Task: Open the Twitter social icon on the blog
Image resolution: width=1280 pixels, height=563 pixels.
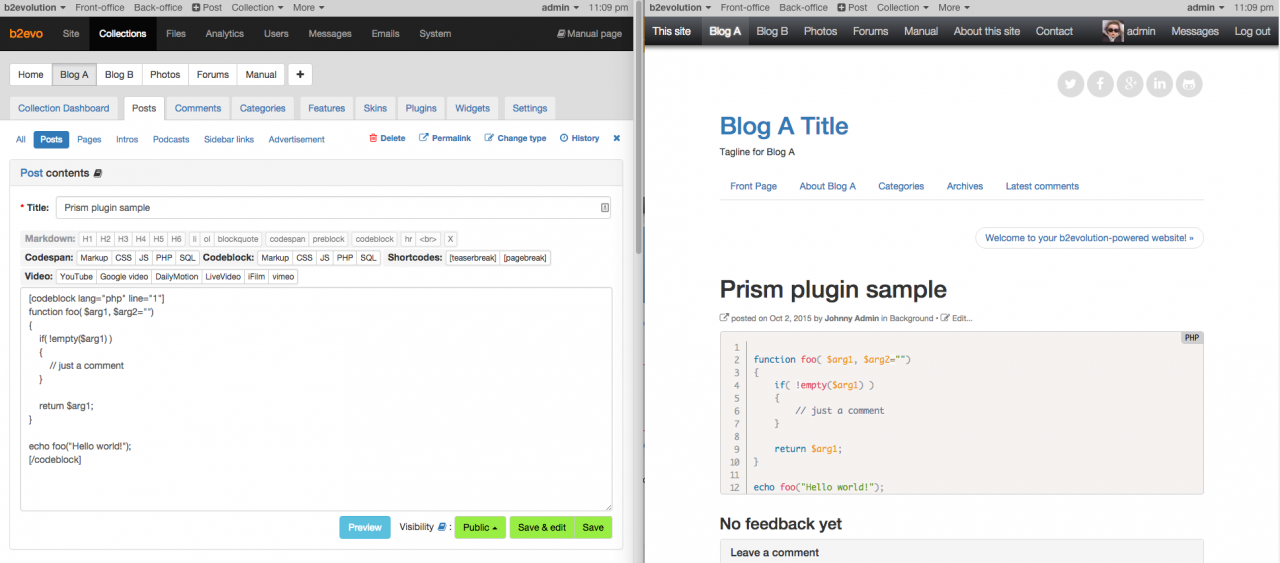Action: pyautogui.click(x=1071, y=84)
